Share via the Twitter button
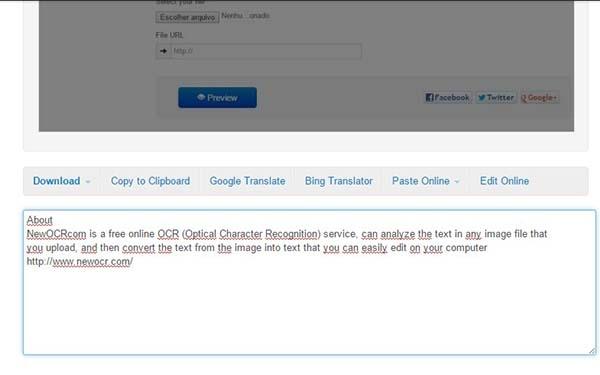 pyautogui.click(x=496, y=98)
